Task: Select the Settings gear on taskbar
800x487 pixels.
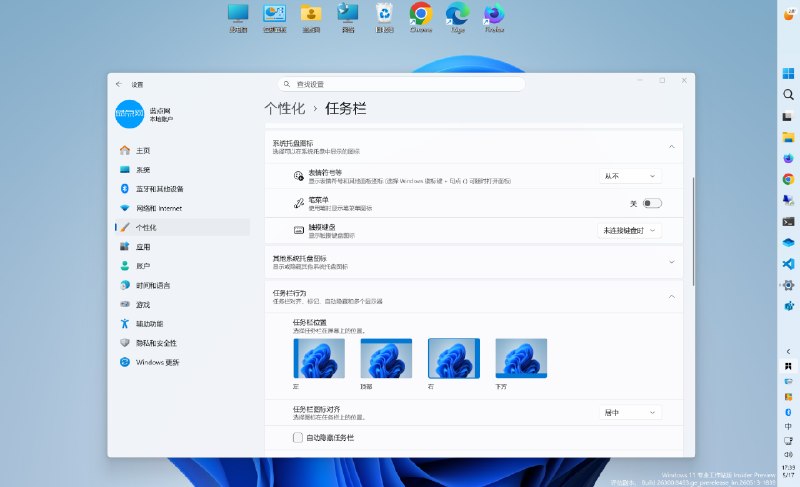Action: point(788,285)
